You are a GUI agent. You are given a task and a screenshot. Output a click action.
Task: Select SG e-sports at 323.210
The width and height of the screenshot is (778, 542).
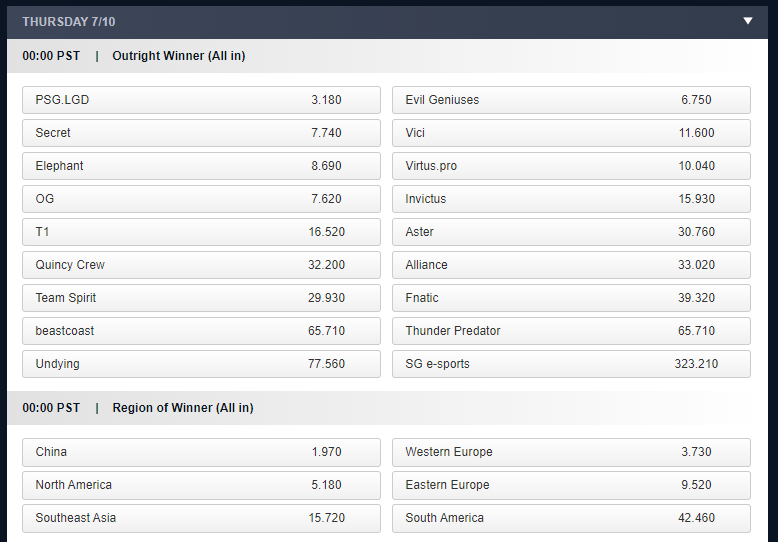tap(571, 364)
